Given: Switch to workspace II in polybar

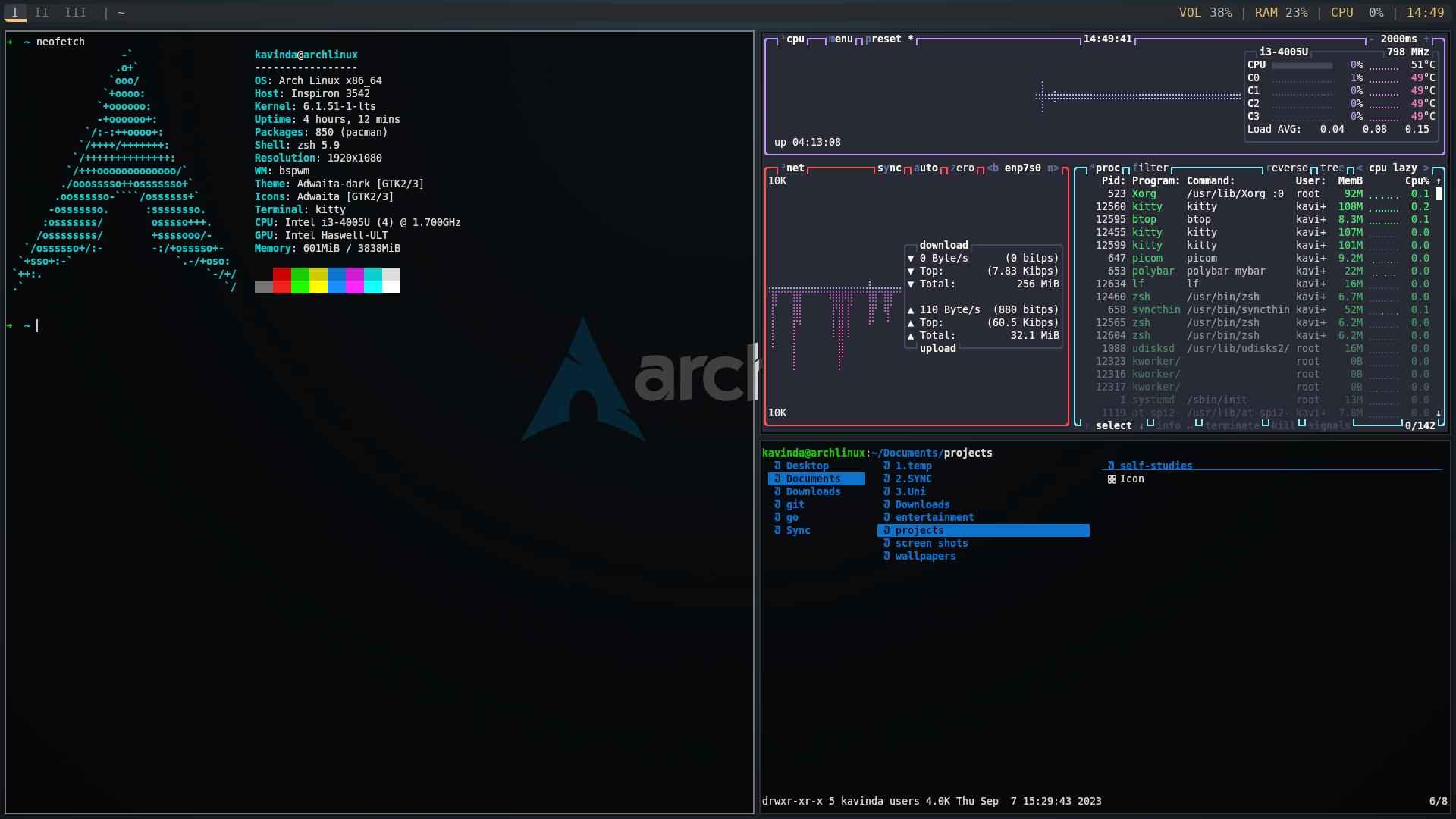Looking at the screenshot, I should point(42,13).
